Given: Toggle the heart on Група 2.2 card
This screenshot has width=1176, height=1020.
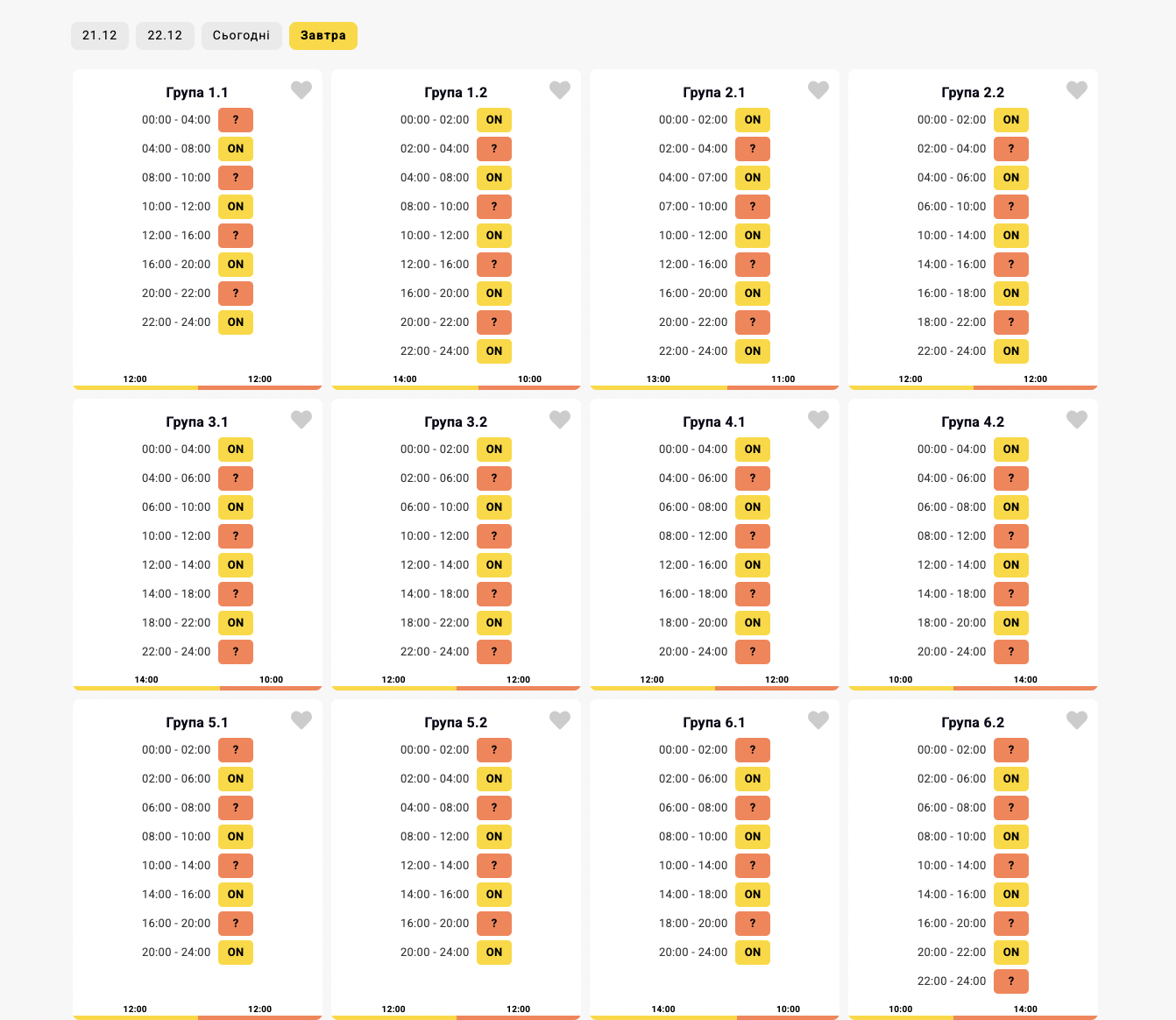Looking at the screenshot, I should click(1076, 90).
